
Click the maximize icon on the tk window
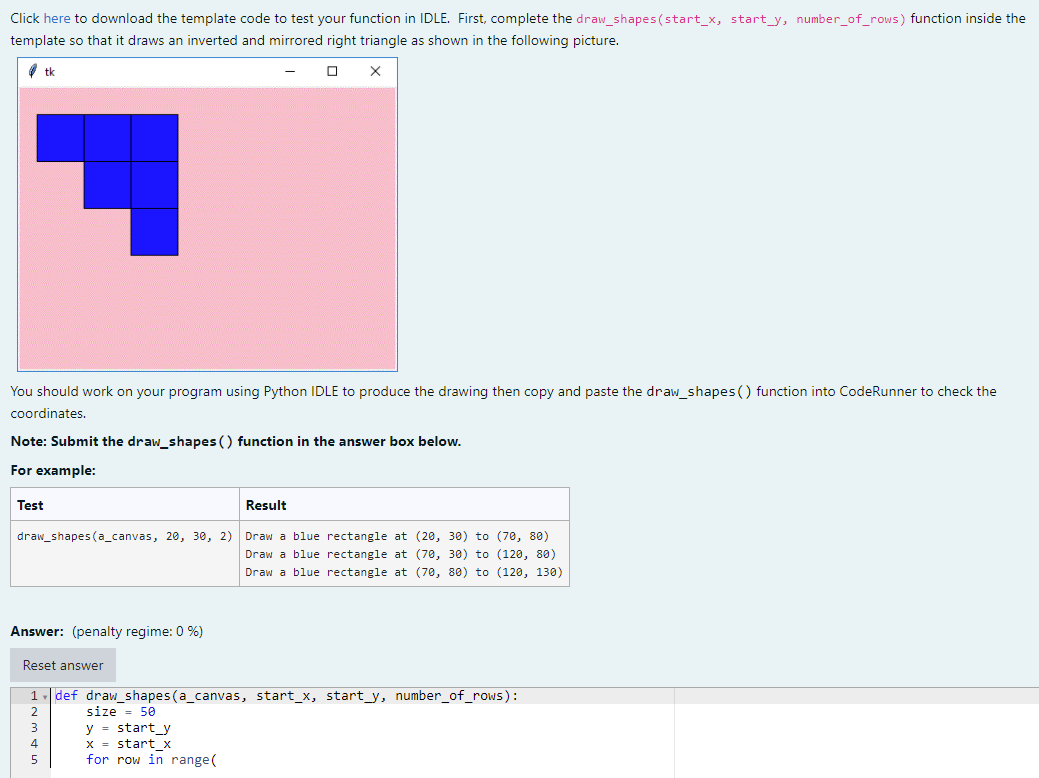[x=333, y=71]
